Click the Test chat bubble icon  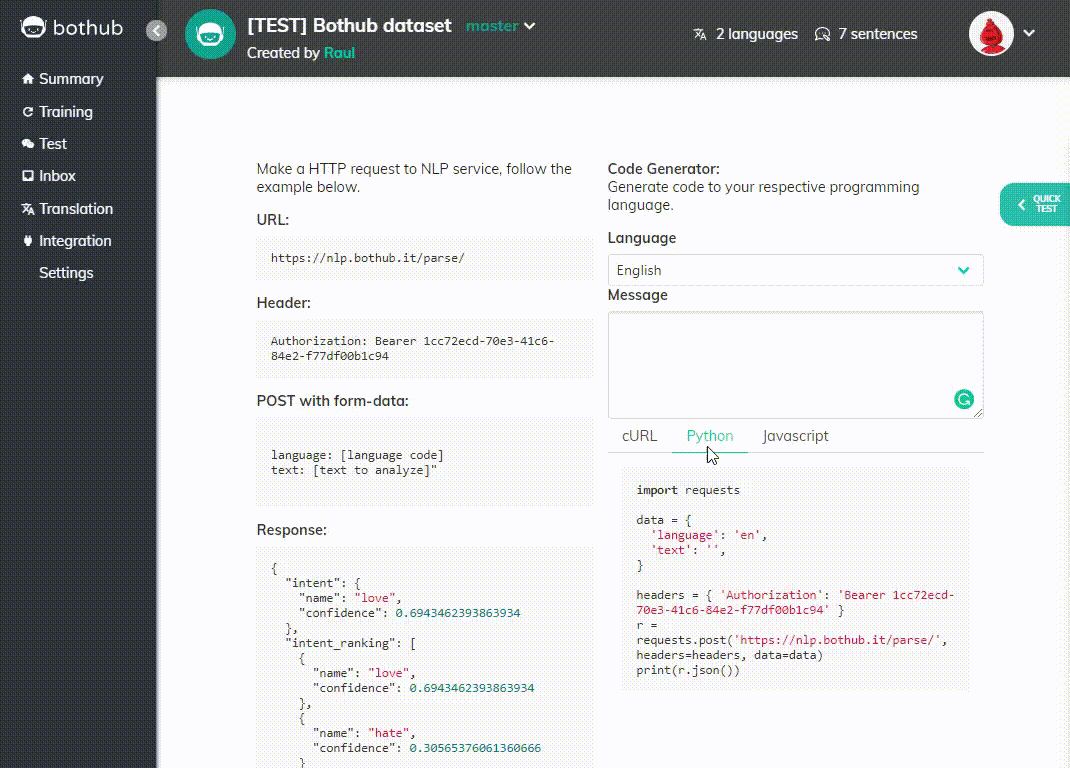click(28, 144)
